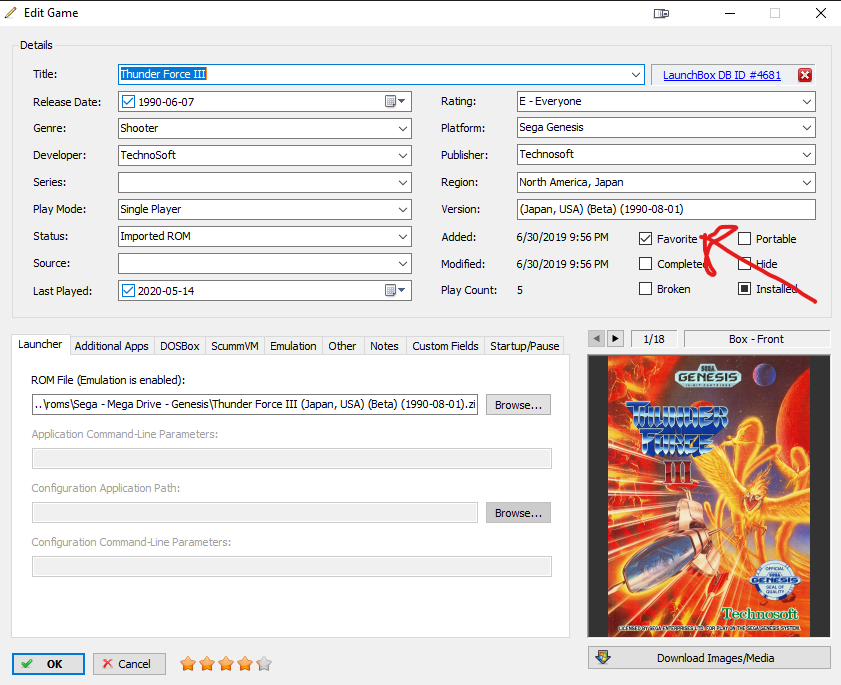This screenshot has width=841, height=685.
Task: Expand the Series dropdown
Action: click(x=403, y=182)
